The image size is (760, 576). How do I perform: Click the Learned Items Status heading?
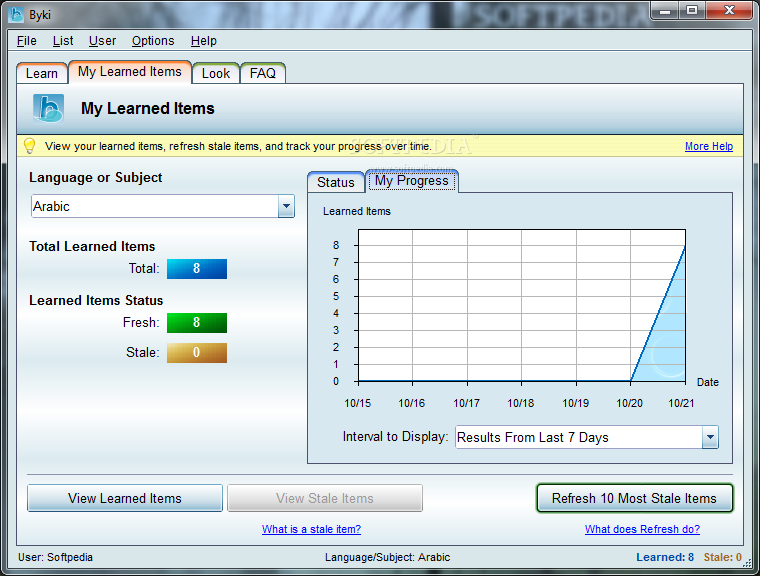[x=96, y=301]
